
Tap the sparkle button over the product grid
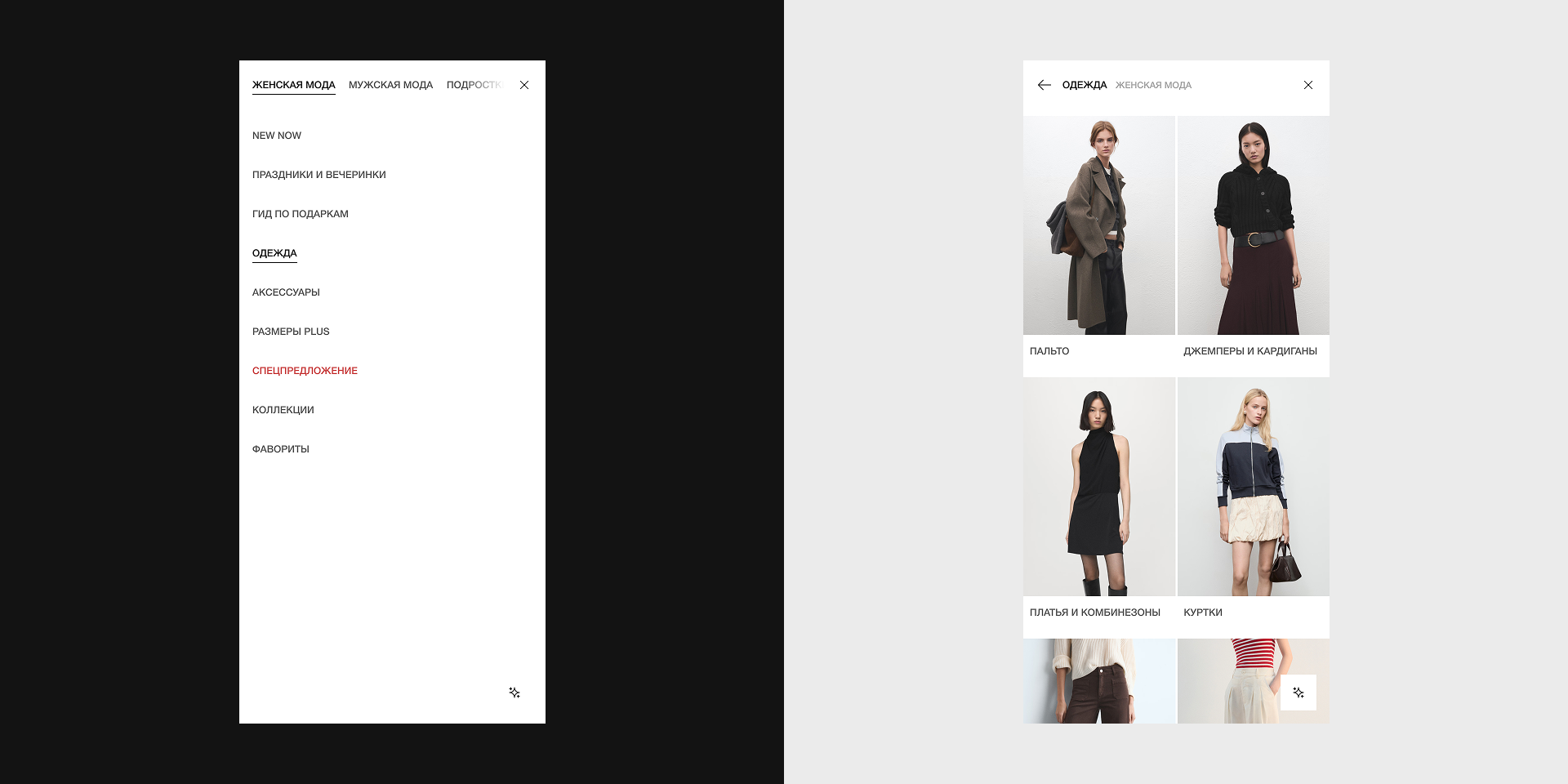[1298, 693]
